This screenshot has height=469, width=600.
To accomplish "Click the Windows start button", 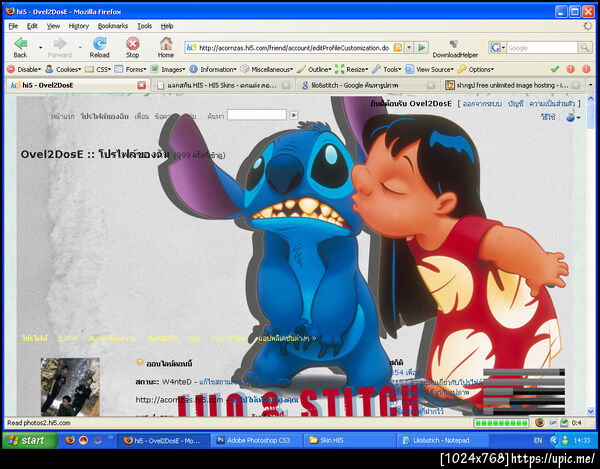I will coord(30,440).
